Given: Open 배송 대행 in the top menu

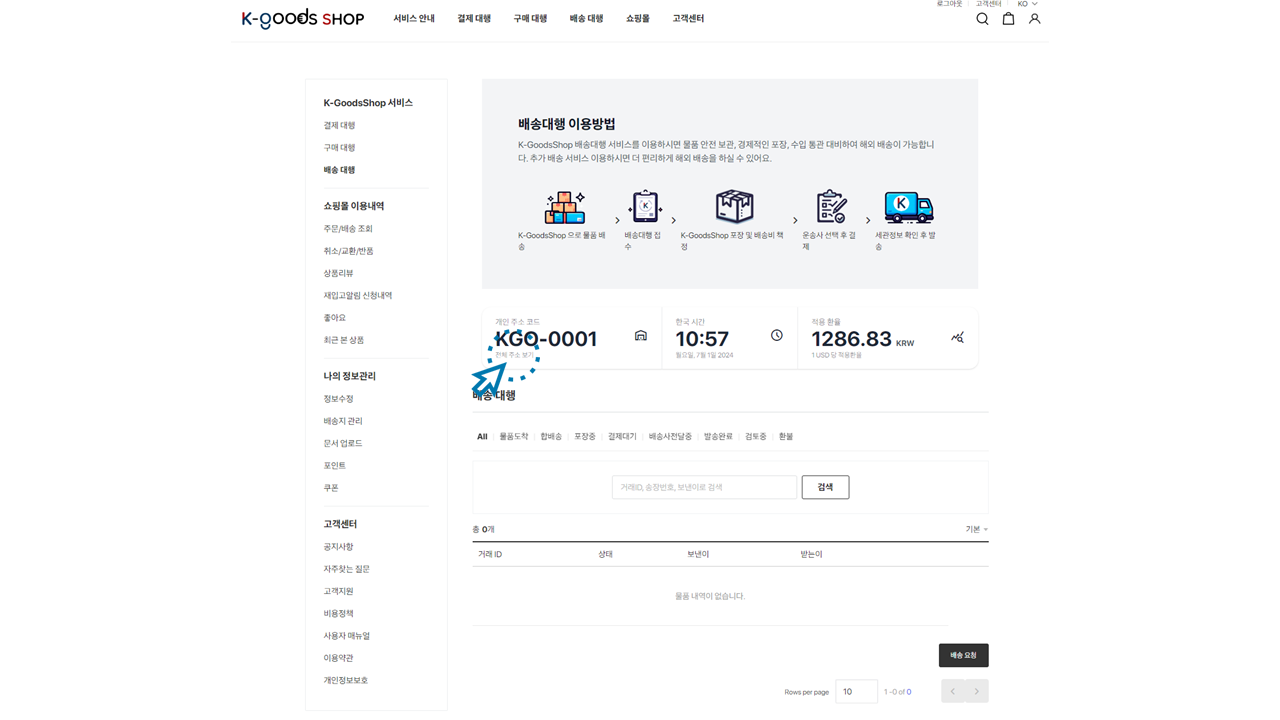Looking at the screenshot, I should [586, 19].
